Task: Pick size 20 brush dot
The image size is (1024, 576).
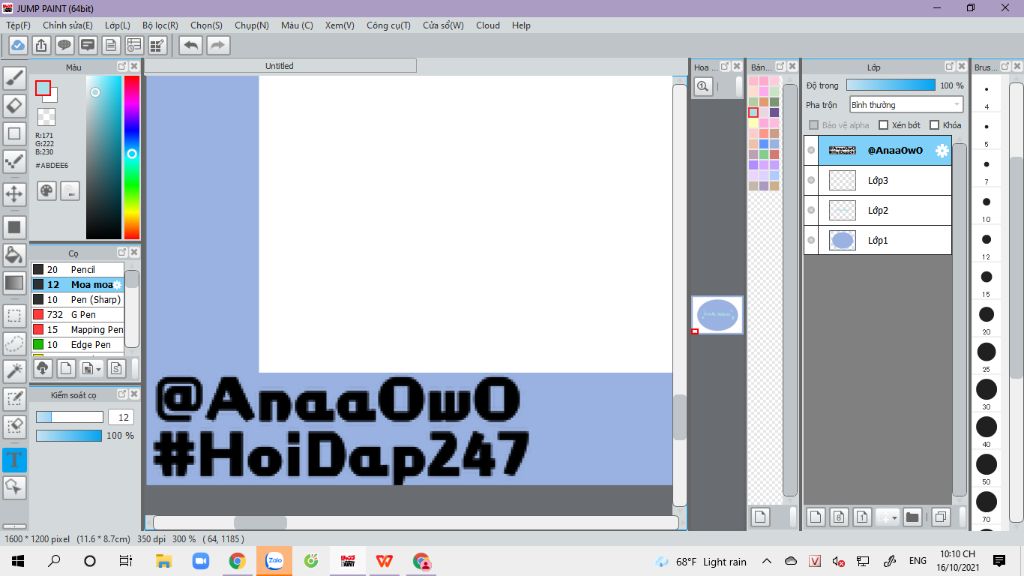Action: tap(986, 314)
